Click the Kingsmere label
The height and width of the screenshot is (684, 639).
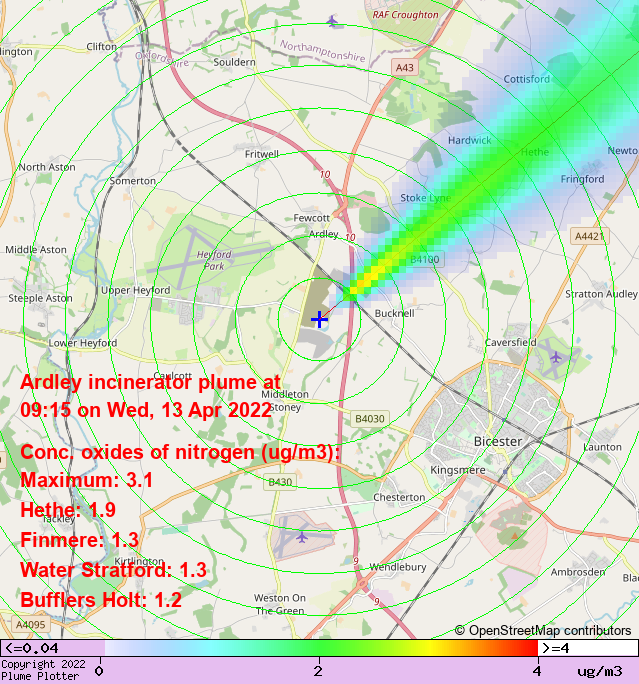point(458,470)
